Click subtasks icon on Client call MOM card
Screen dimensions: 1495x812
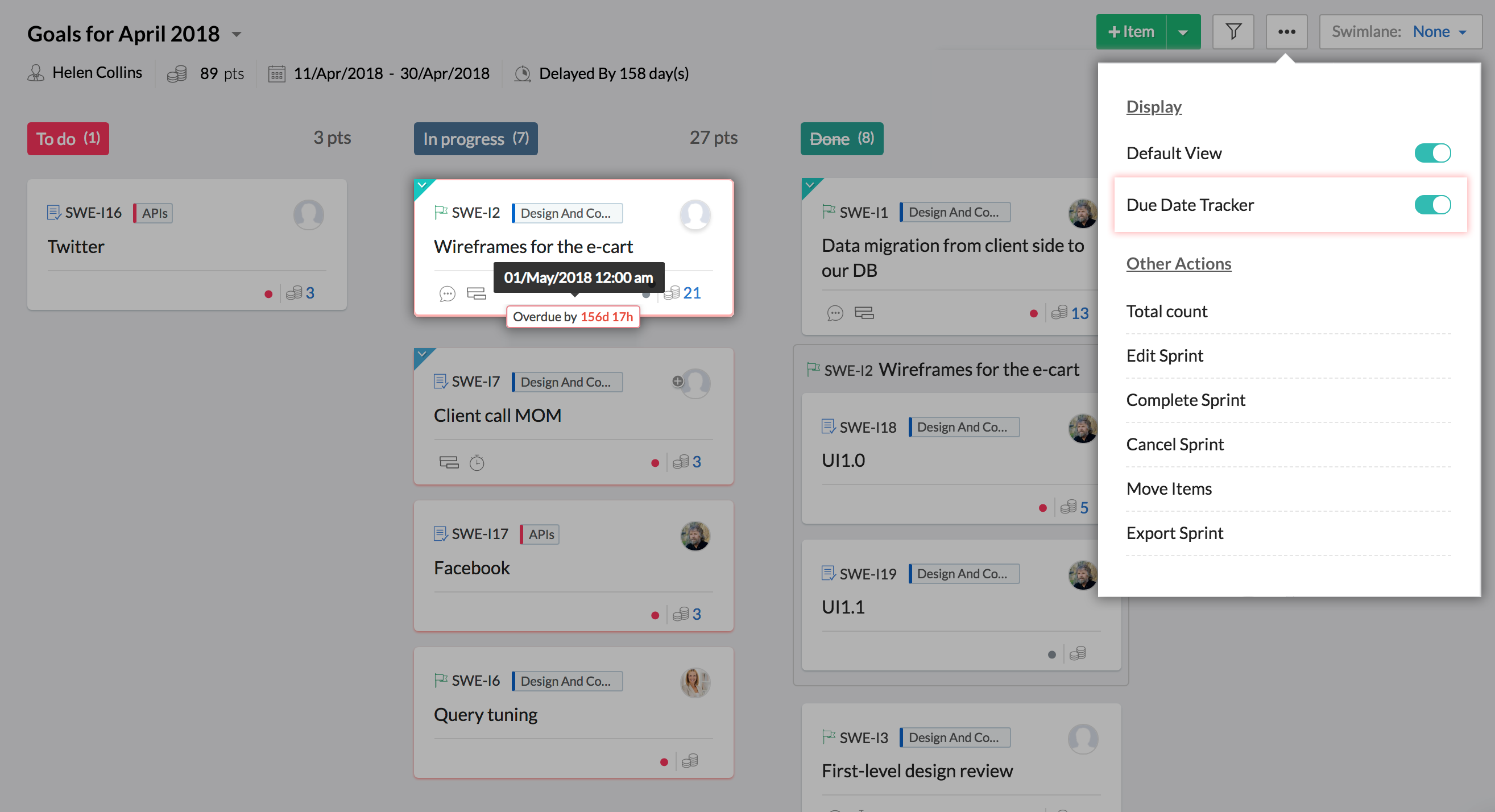449,463
